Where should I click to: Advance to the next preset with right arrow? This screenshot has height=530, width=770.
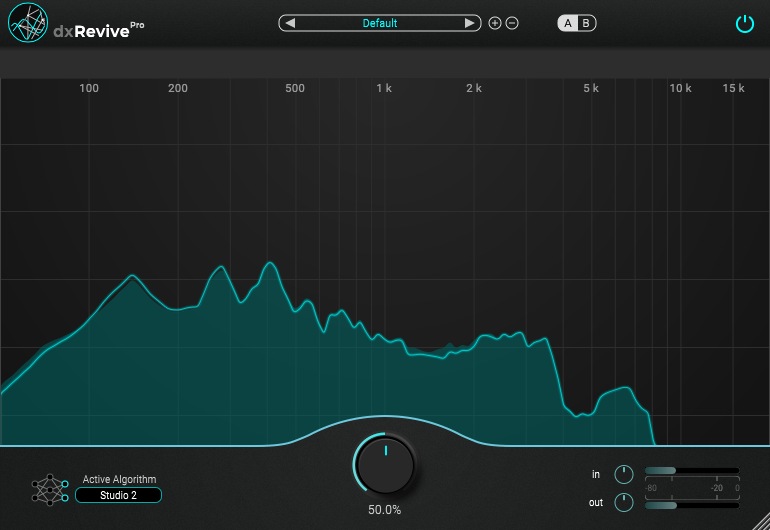[469, 23]
